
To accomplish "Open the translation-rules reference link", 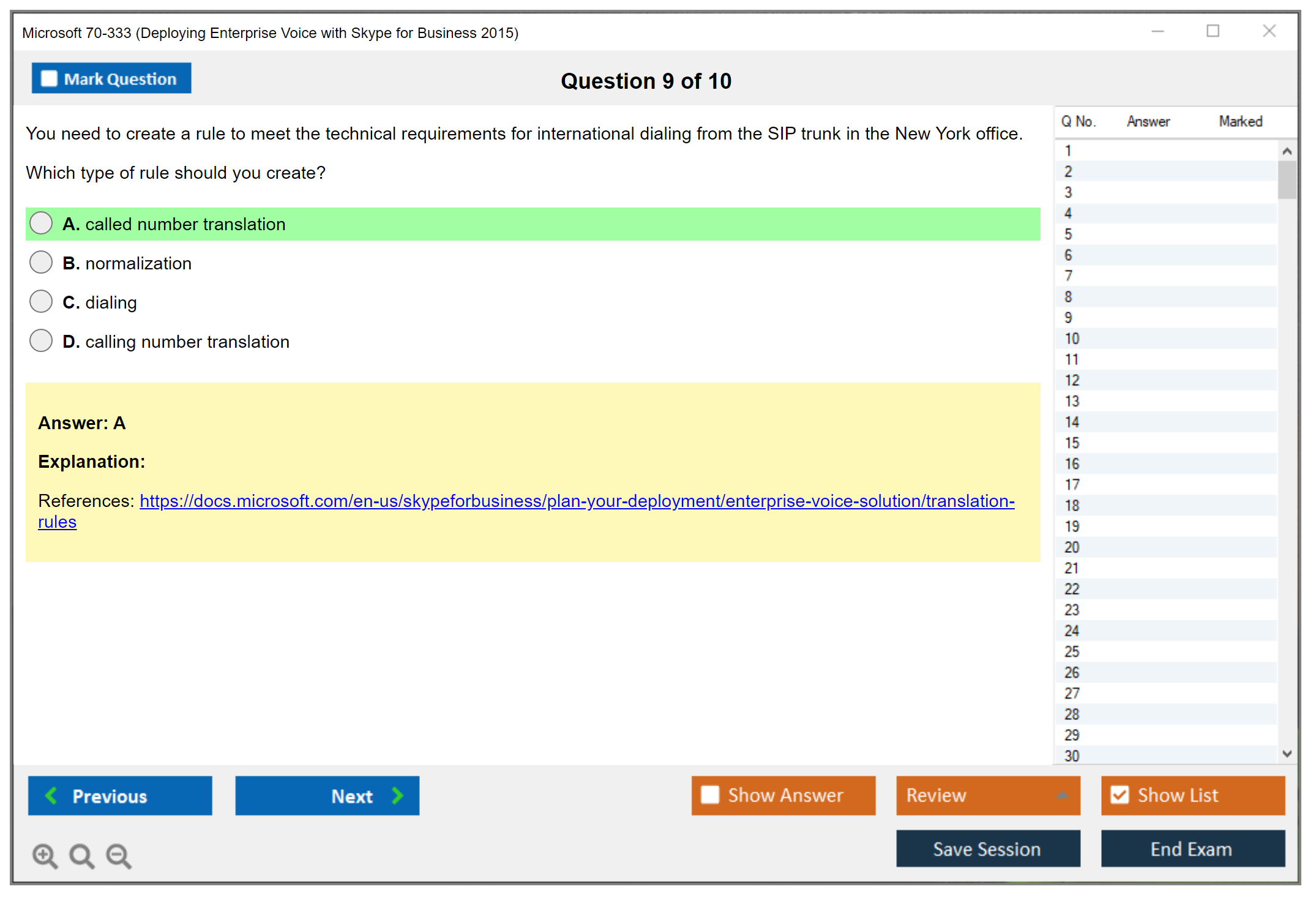I will [x=577, y=501].
